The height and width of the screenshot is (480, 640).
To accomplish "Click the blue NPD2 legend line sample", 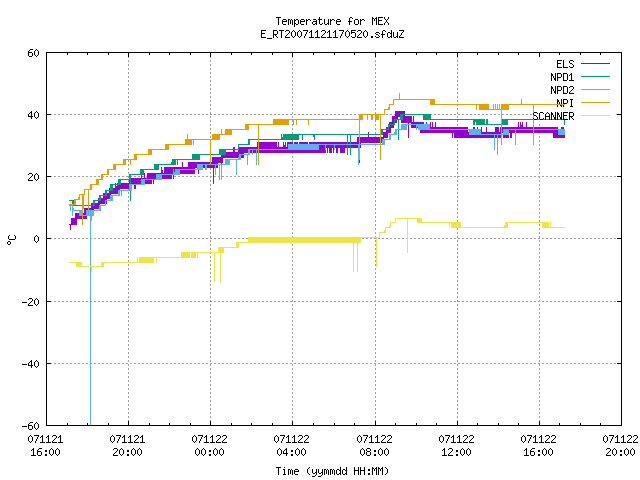I will [596, 90].
